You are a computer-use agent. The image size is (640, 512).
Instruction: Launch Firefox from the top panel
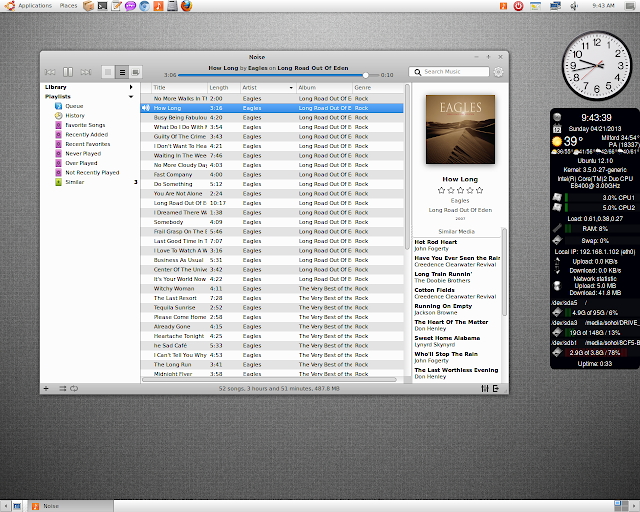(187, 6)
